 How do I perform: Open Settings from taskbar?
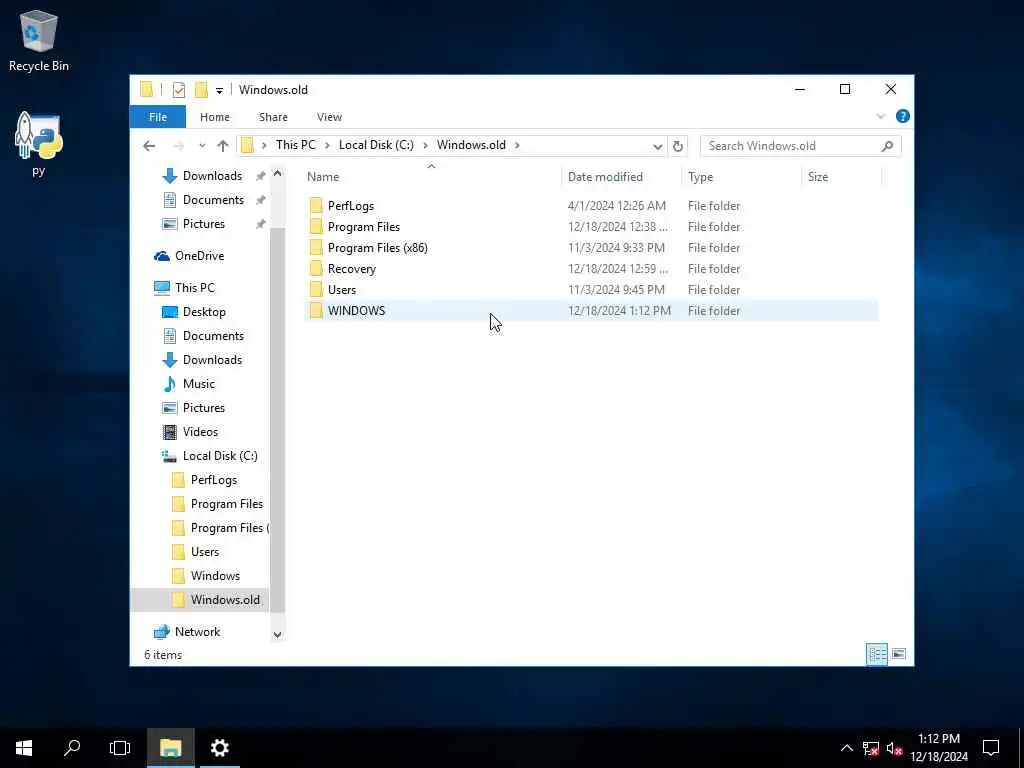(219, 748)
